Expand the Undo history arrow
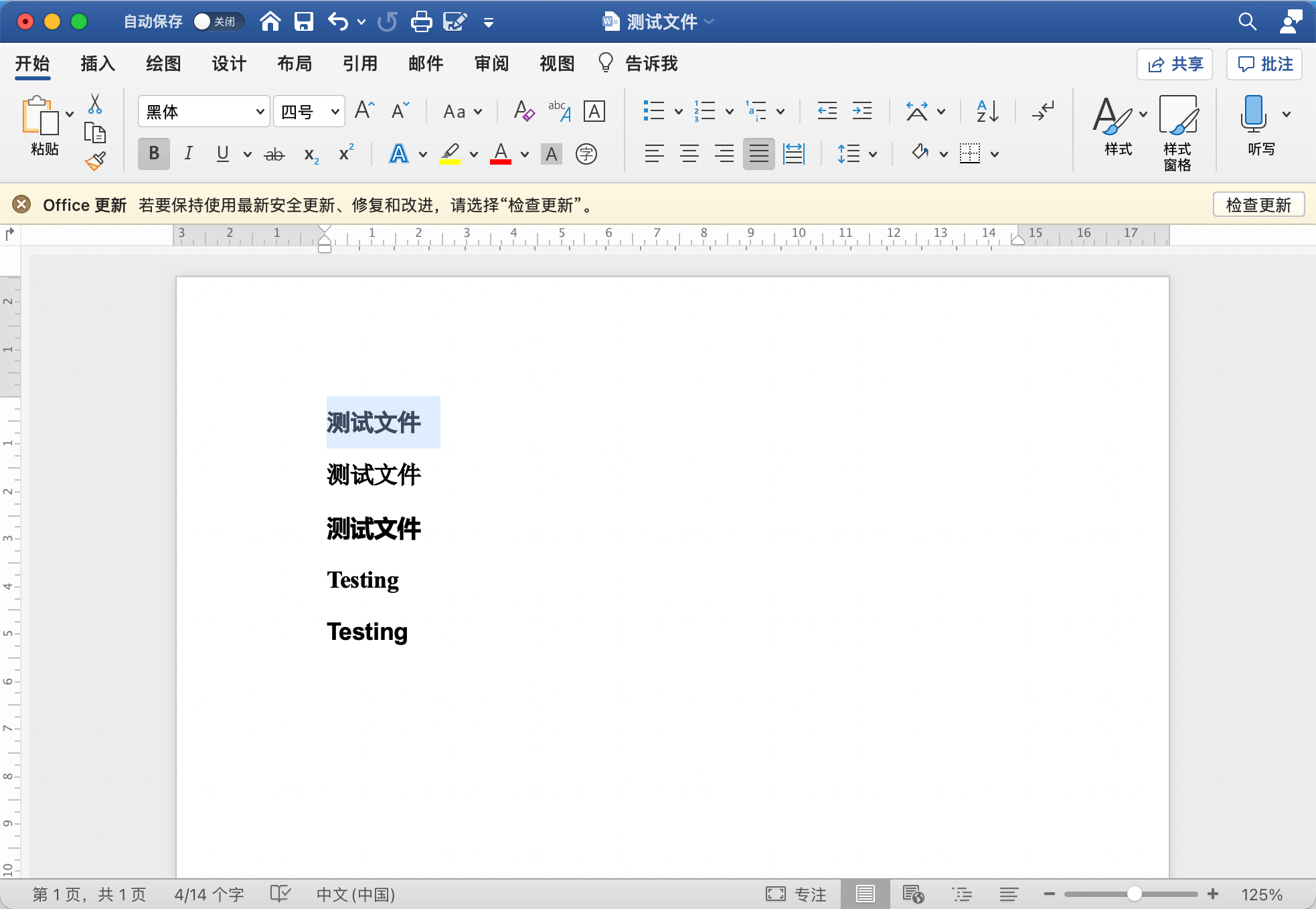Screen dimensions: 1316x909 click(x=361, y=22)
